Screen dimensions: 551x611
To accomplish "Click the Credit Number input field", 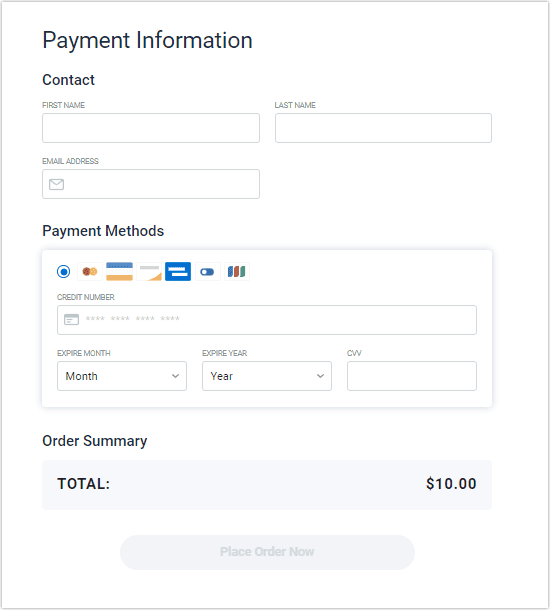I will (x=267, y=320).
